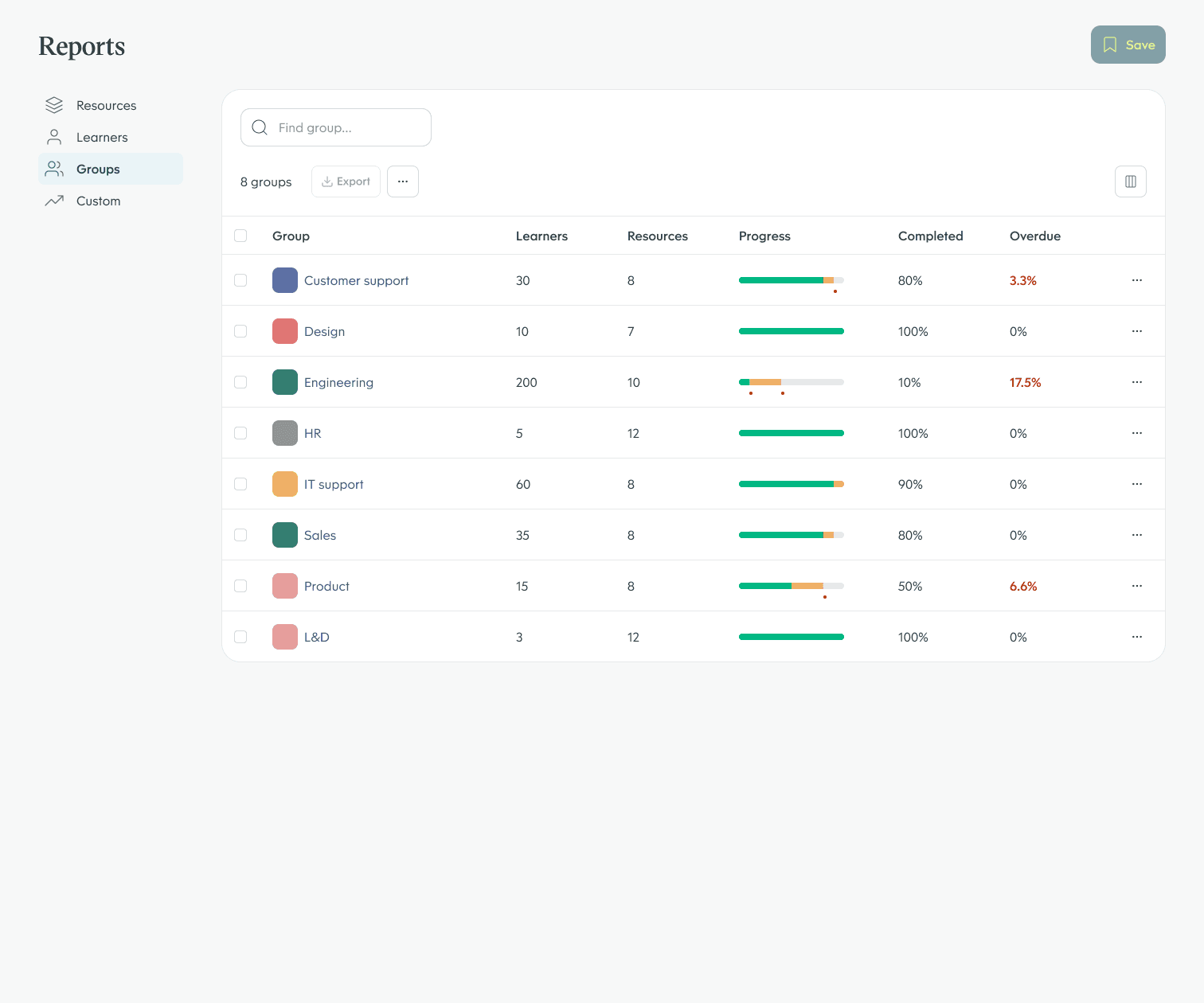The image size is (1204, 1003).
Task: Click the IT support orange avatar icon
Action: (x=285, y=484)
